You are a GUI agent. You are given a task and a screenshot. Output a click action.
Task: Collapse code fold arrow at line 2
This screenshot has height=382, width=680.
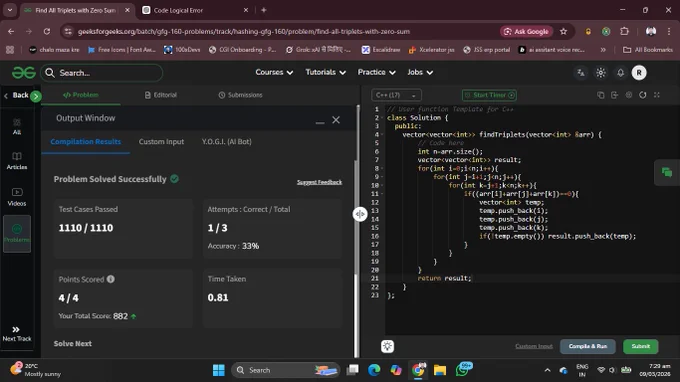(x=382, y=118)
